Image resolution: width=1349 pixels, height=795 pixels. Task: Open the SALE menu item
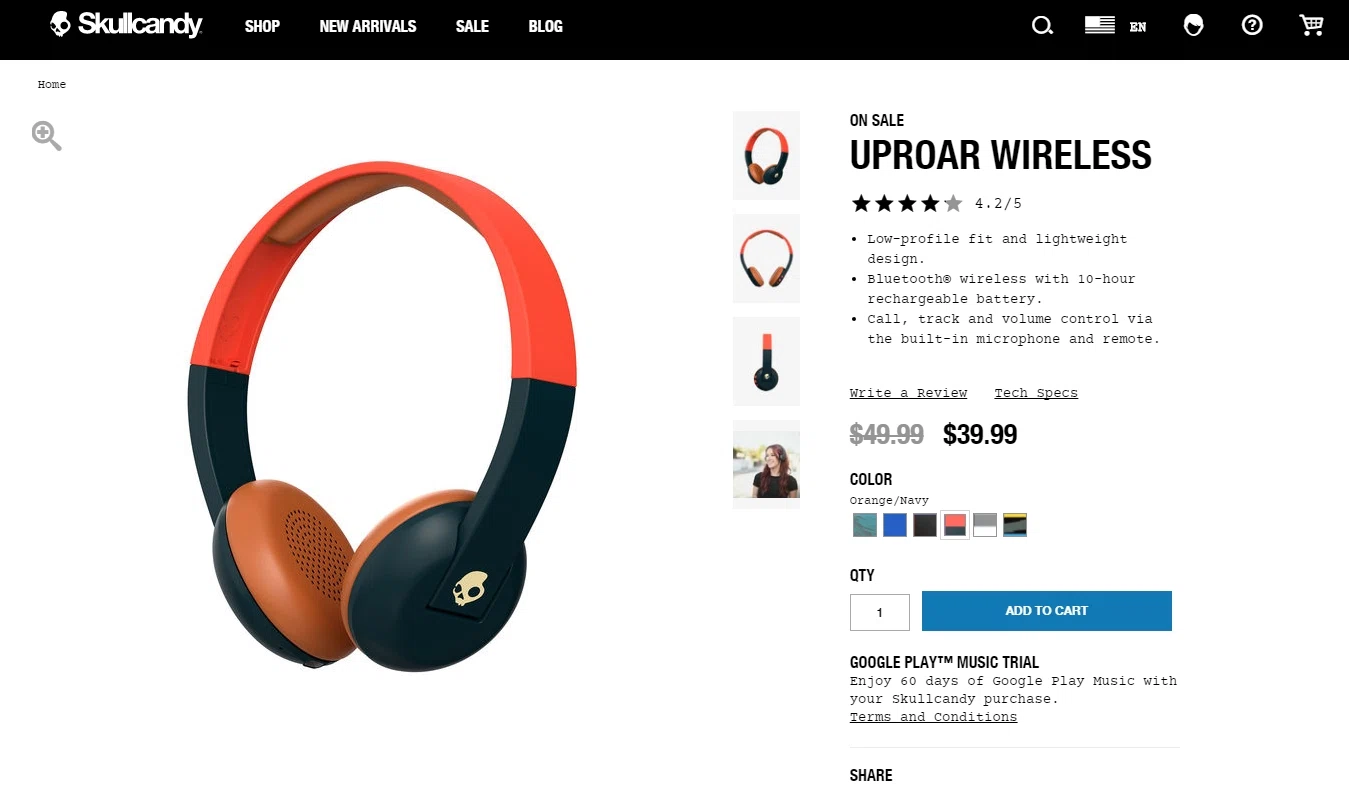pyautogui.click(x=472, y=26)
